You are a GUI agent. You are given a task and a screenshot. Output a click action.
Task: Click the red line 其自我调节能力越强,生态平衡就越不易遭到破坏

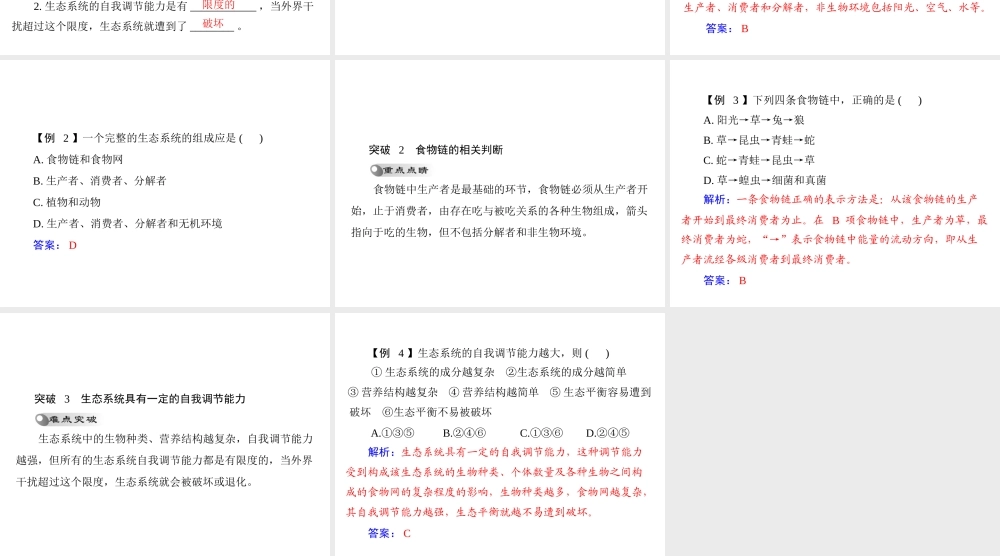[x=469, y=512]
